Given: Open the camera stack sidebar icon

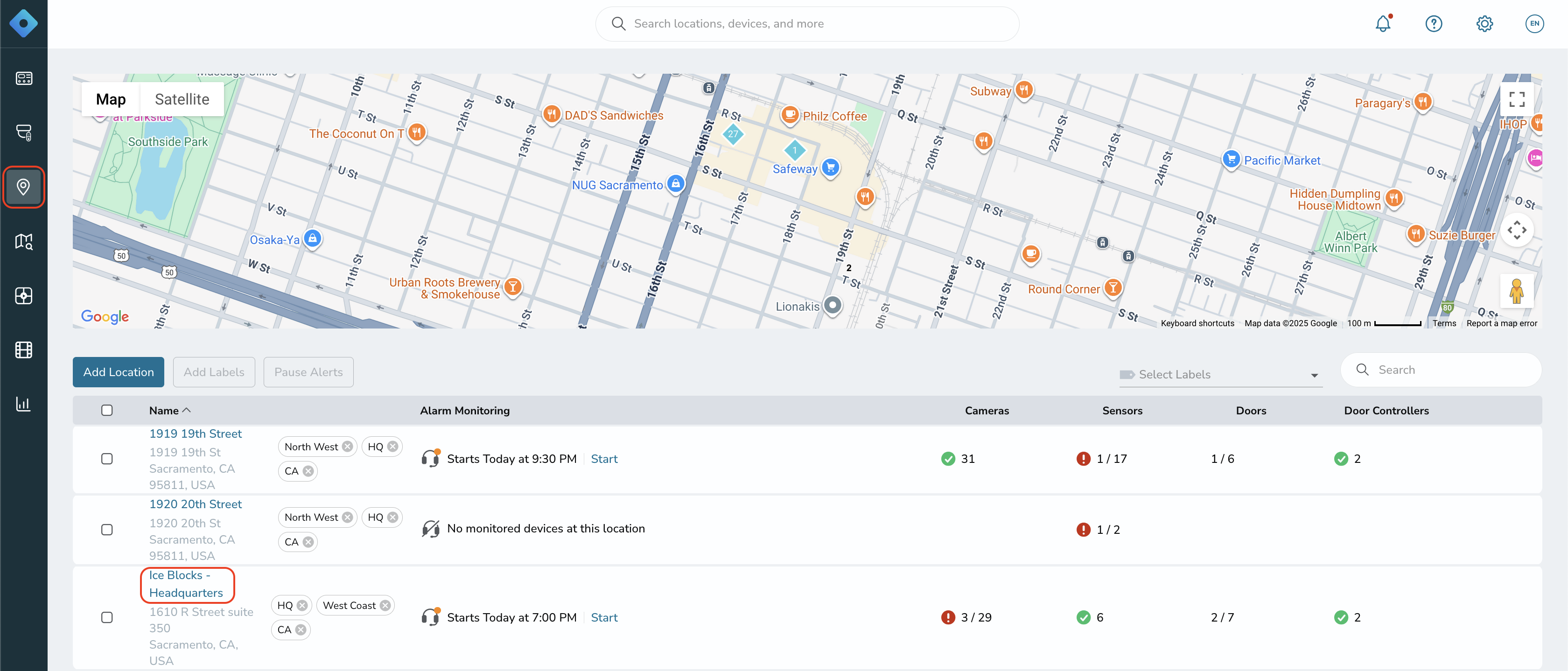Looking at the screenshot, I should point(24,132).
